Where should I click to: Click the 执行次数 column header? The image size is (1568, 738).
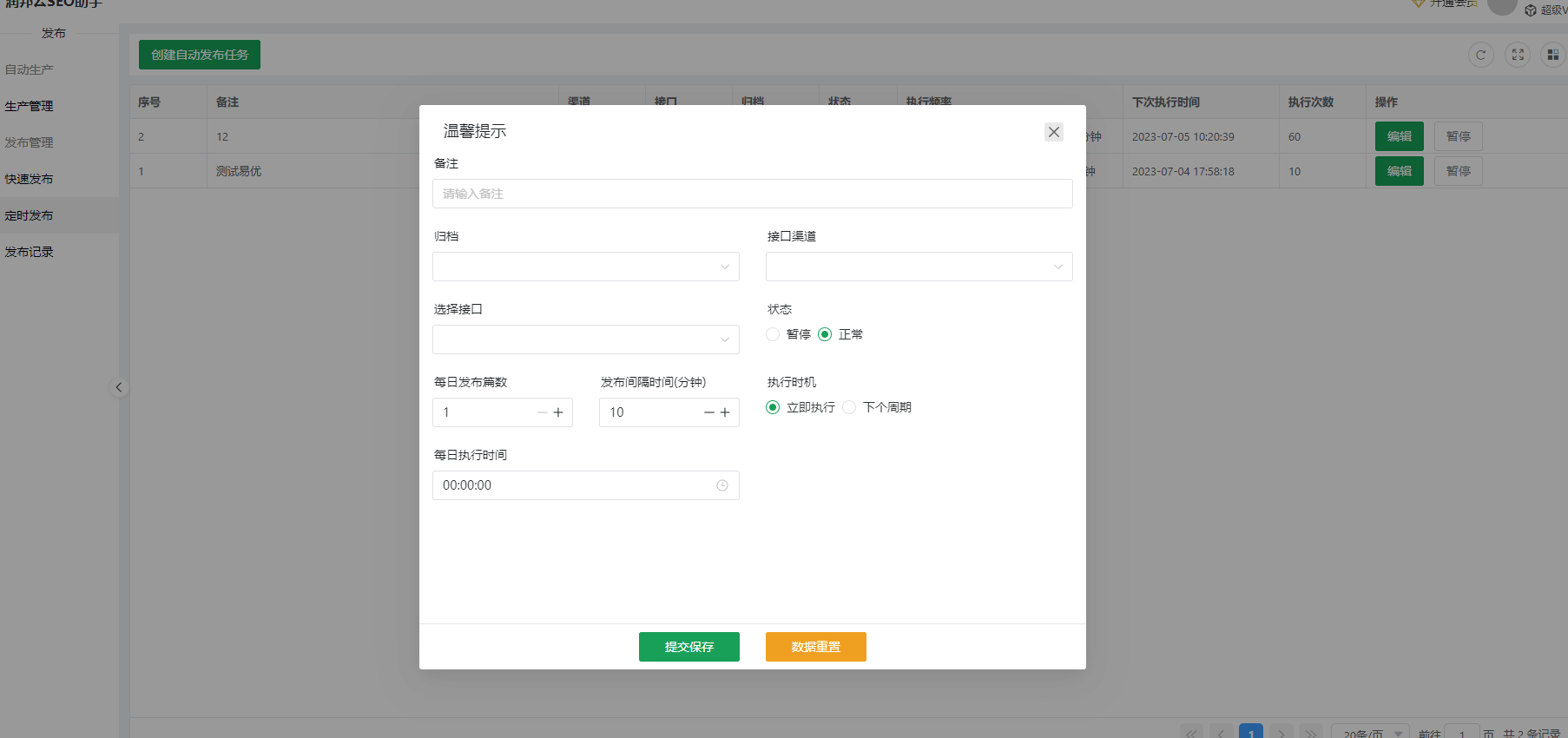1310,102
